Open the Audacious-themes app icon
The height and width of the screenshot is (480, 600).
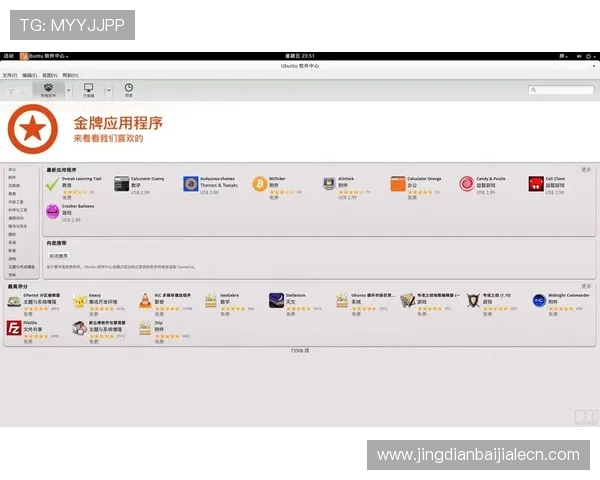pyautogui.click(x=191, y=184)
